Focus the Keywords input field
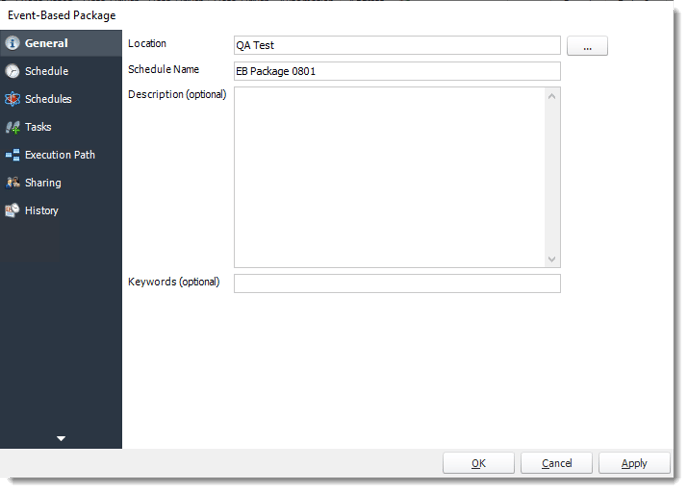Screen dimensions: 688x492 397,284
